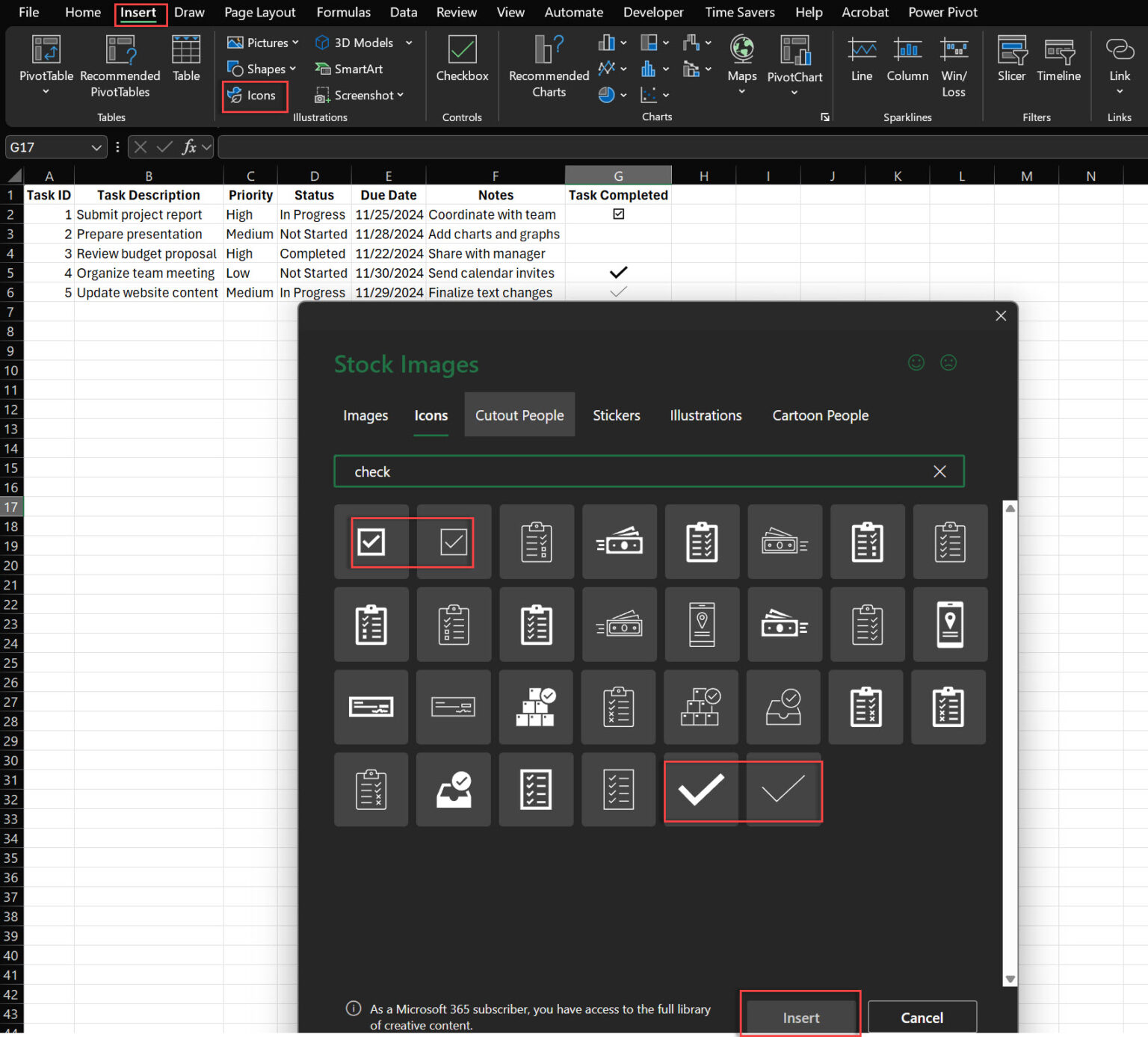Insert a Checkbox control from the ribbon
Image resolution: width=1148 pixels, height=1037 pixels.
pos(461,64)
